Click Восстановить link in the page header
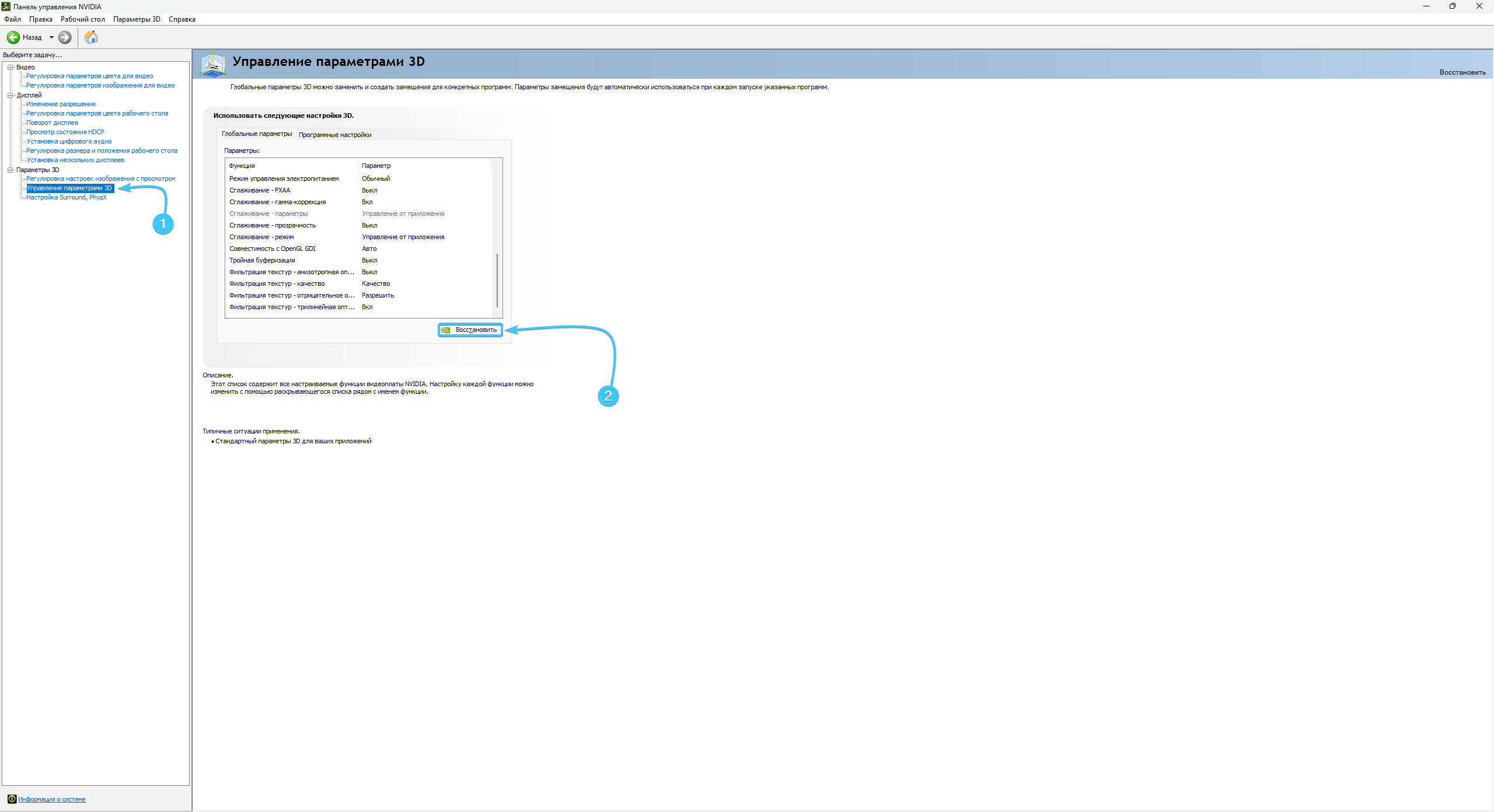Screen dimensions: 1494x812 (1462, 72)
